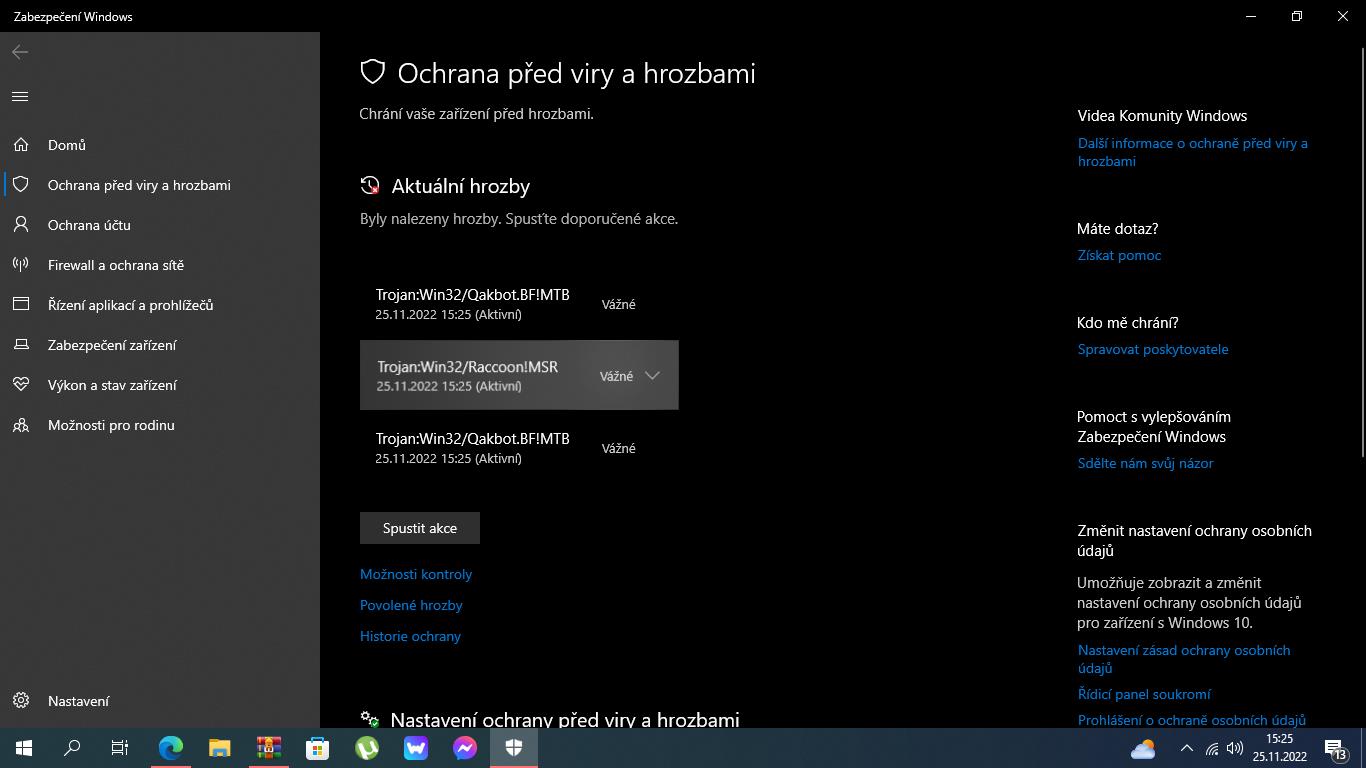Open Nastavení gear at sidebar bottom
The width and height of the screenshot is (1366, 768).
coord(78,701)
